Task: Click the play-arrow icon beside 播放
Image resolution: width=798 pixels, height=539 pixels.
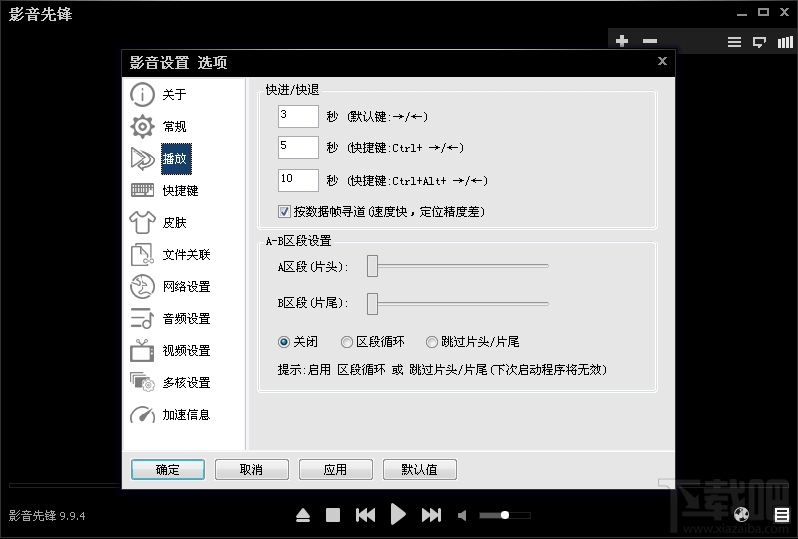Action: pos(142,159)
